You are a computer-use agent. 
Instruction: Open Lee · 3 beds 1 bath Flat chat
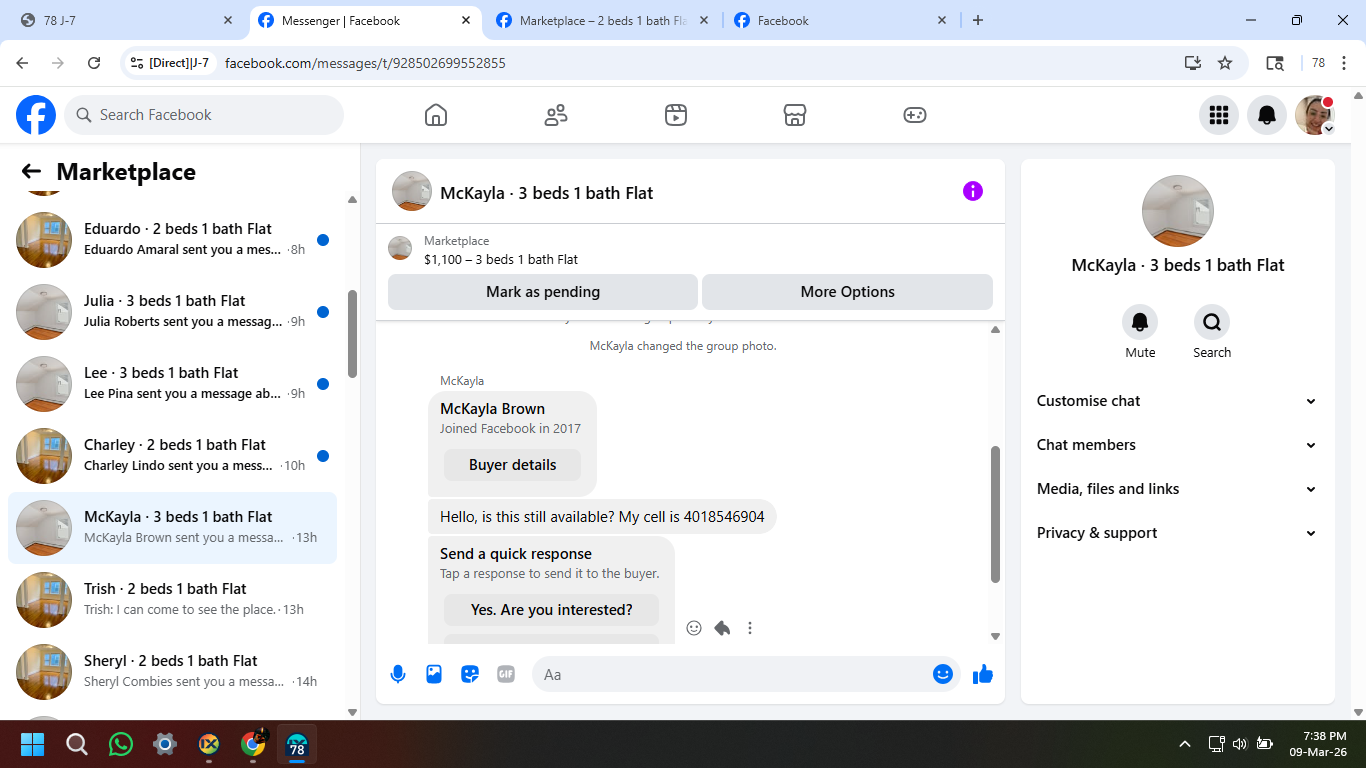pyautogui.click(x=172, y=384)
